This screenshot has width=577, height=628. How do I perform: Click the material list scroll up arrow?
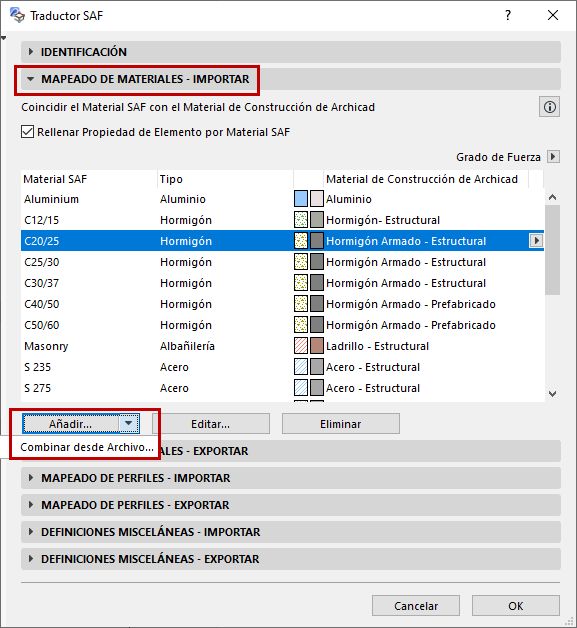coord(553,197)
